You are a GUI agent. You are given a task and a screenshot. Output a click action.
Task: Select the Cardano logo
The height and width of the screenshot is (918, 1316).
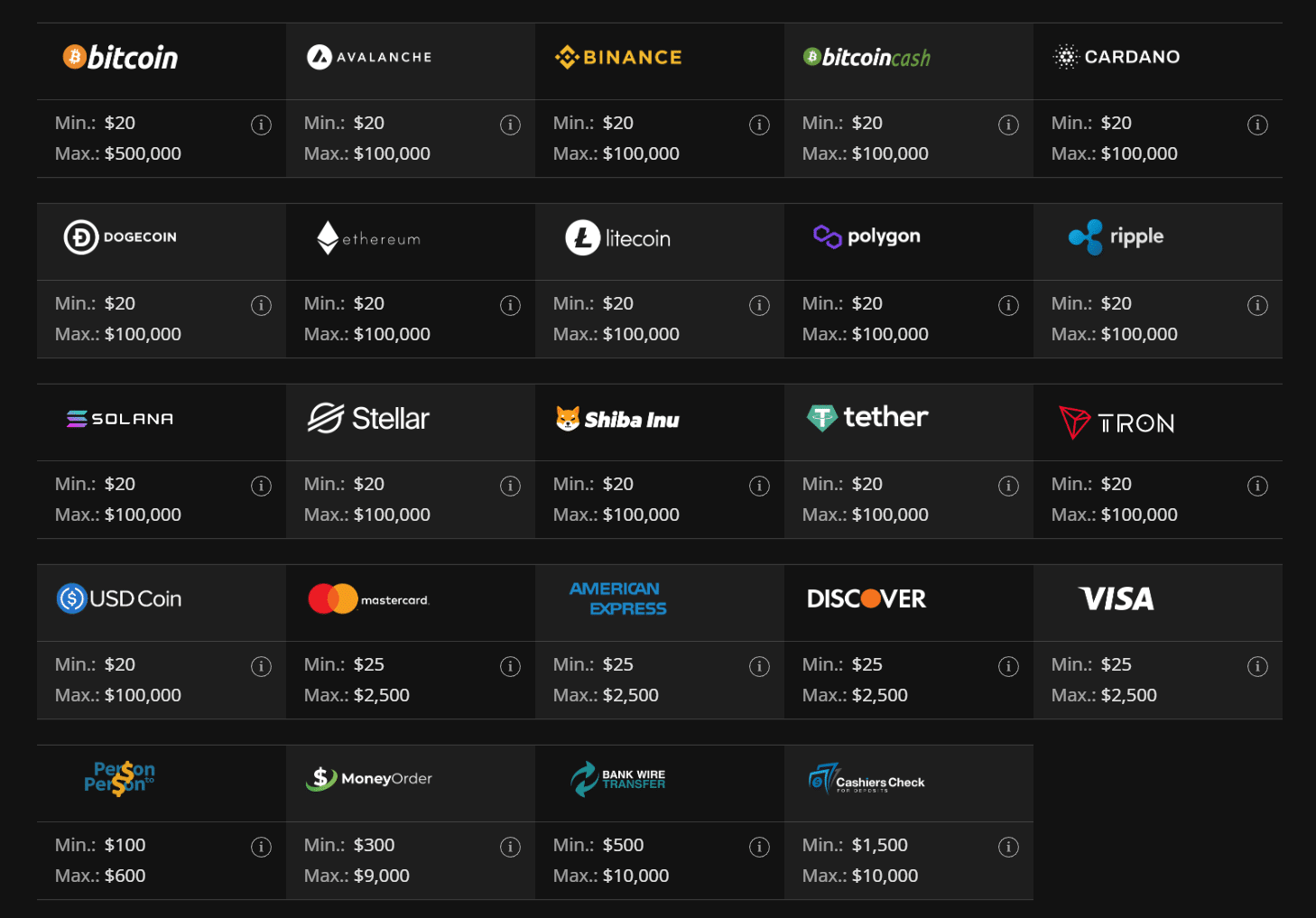coord(1116,56)
